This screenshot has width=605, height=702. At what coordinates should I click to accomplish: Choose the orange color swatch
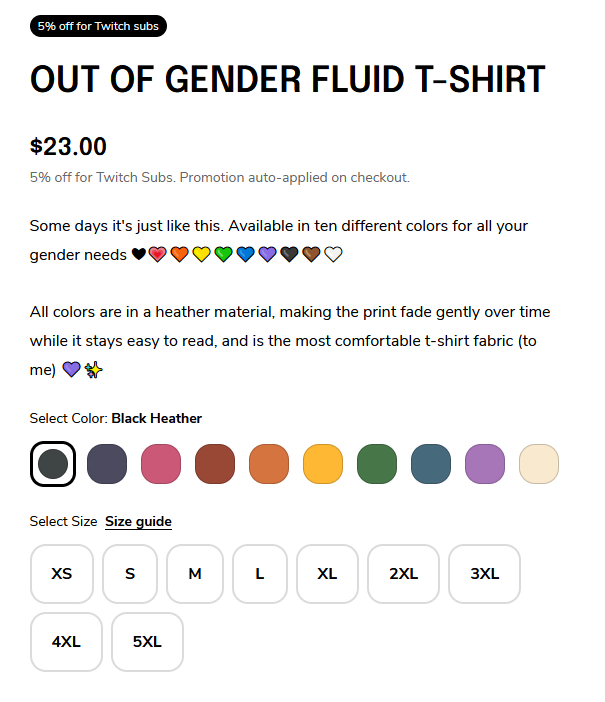[269, 464]
